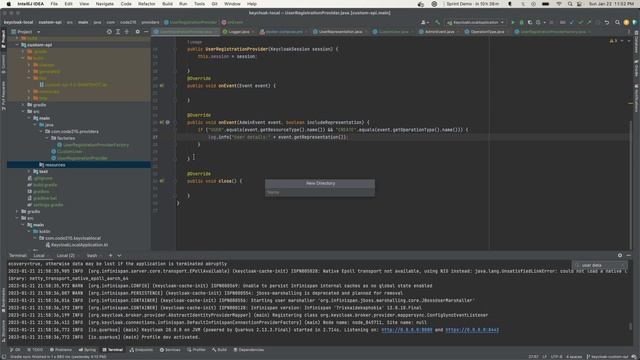
Task: Add a new terminal tab with plus
Action: pyautogui.click(x=111, y=256)
